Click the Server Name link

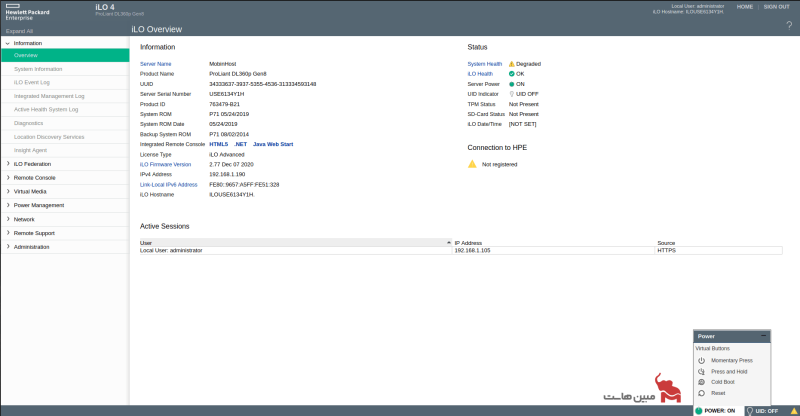point(156,64)
